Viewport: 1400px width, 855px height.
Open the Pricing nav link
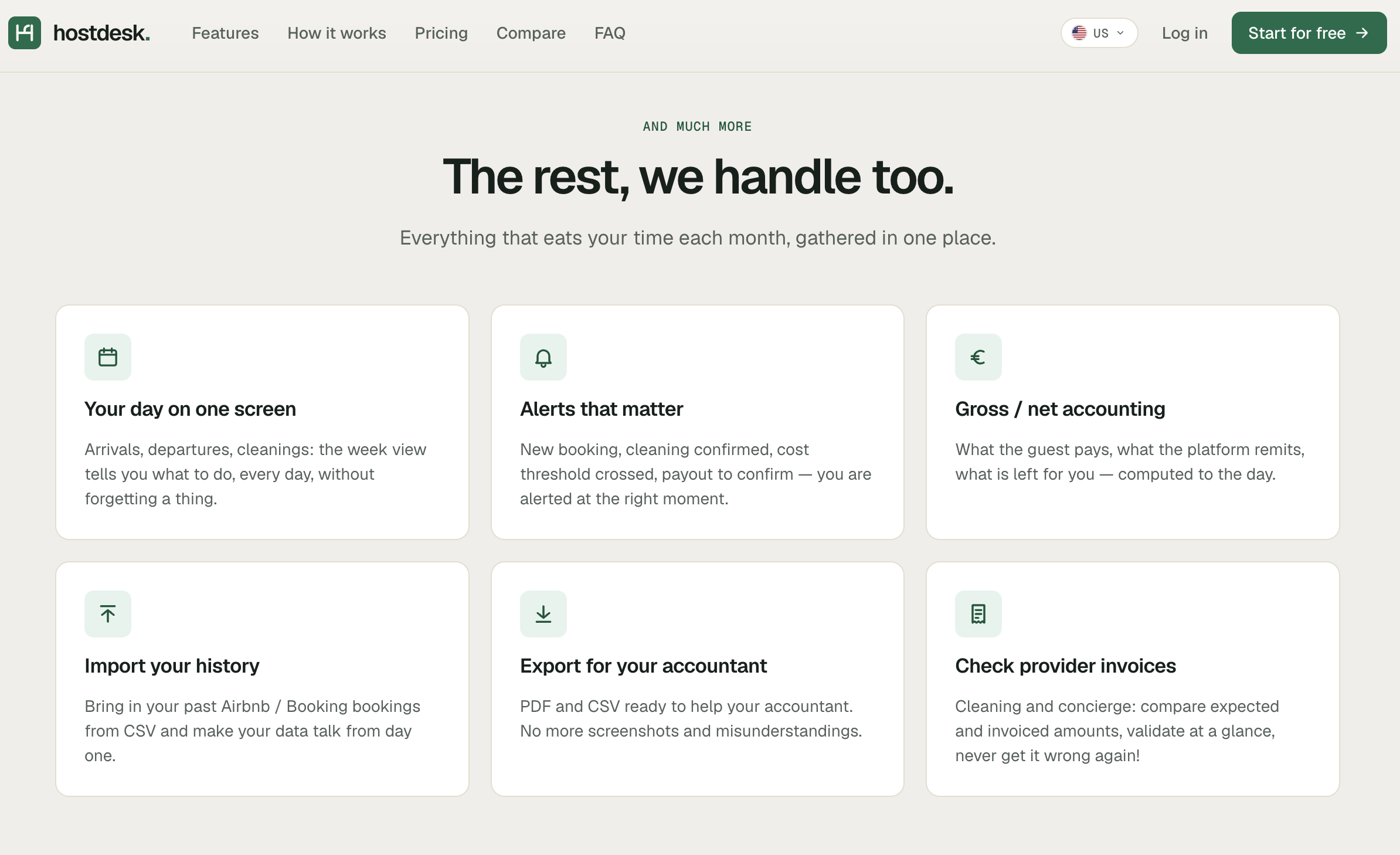click(x=441, y=33)
